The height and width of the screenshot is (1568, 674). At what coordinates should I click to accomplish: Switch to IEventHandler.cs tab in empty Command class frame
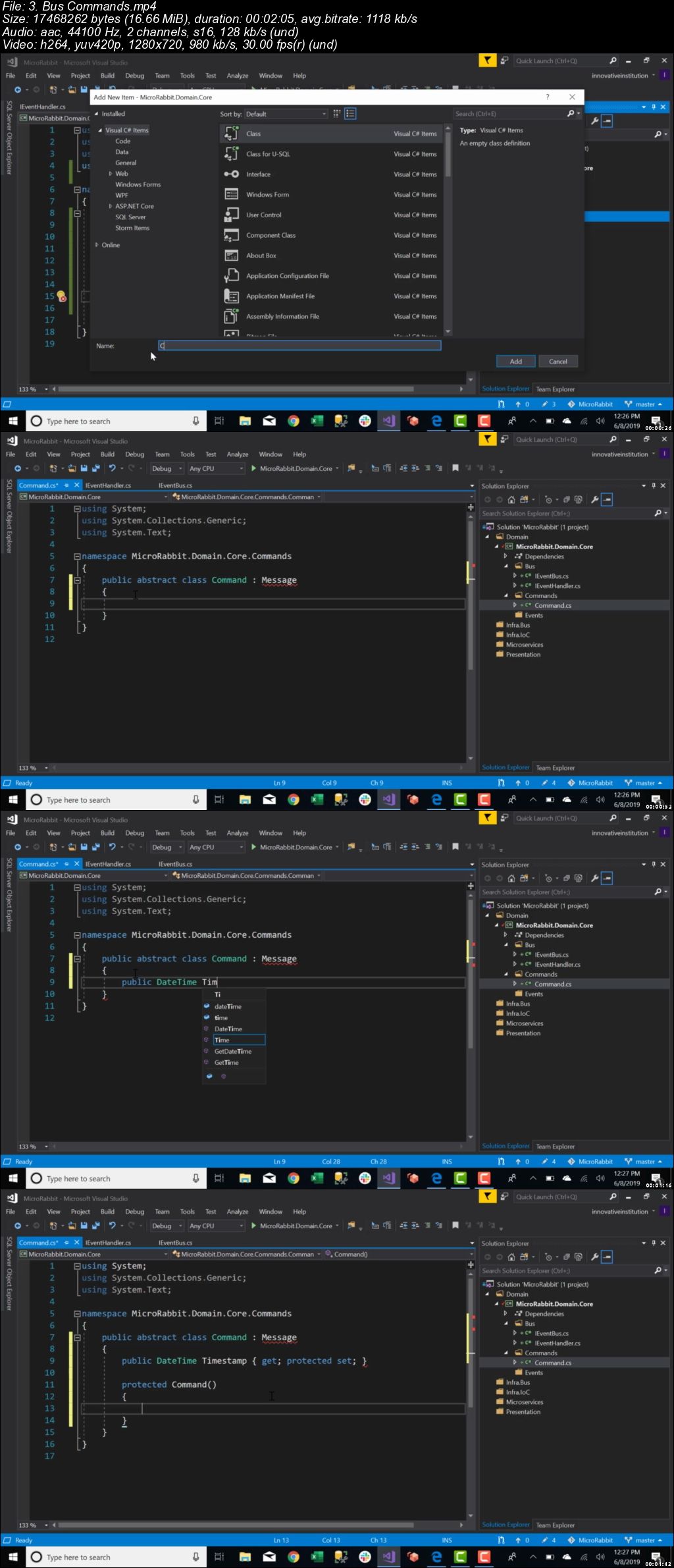click(108, 485)
